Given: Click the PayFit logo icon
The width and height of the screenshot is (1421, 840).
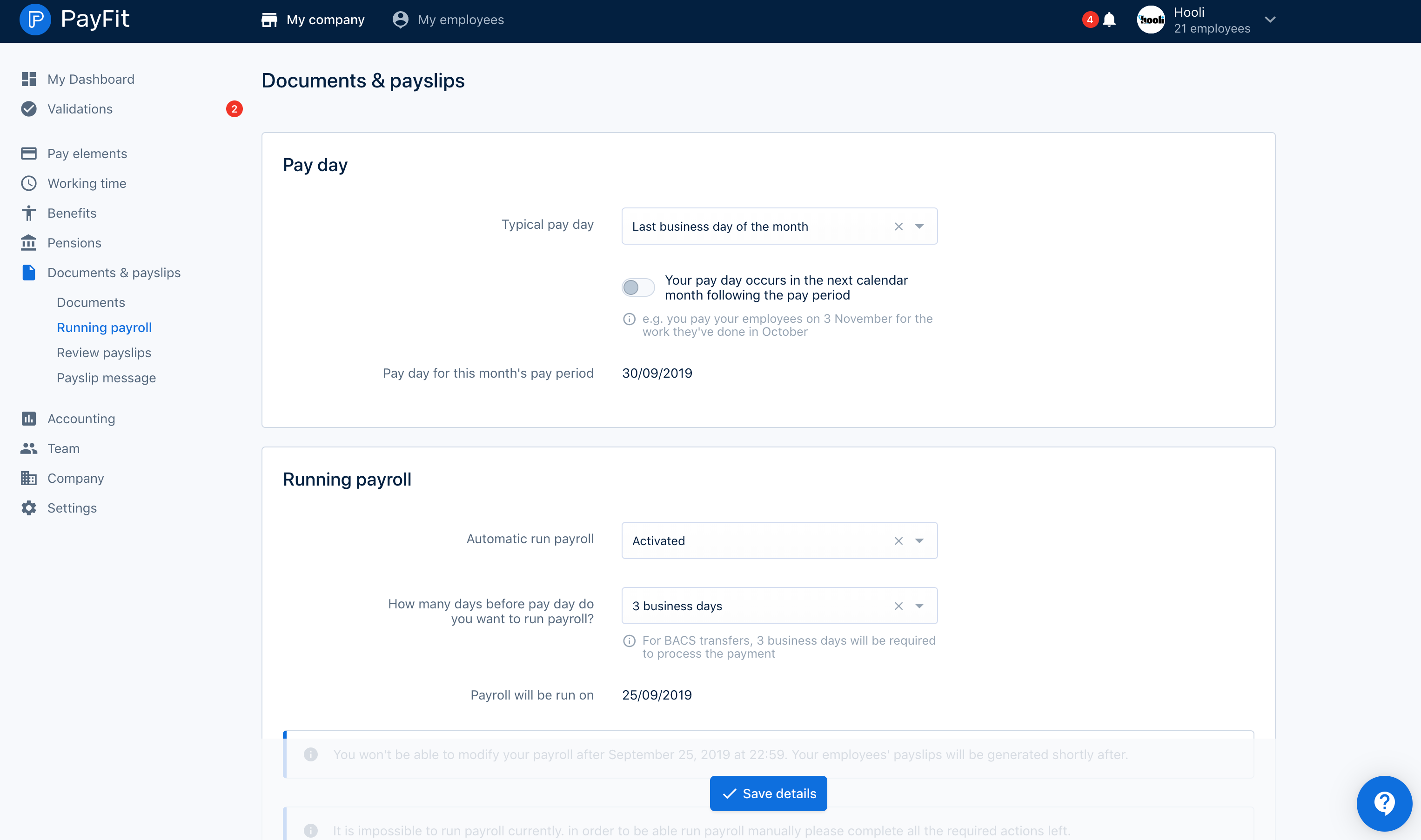Looking at the screenshot, I should (35, 20).
